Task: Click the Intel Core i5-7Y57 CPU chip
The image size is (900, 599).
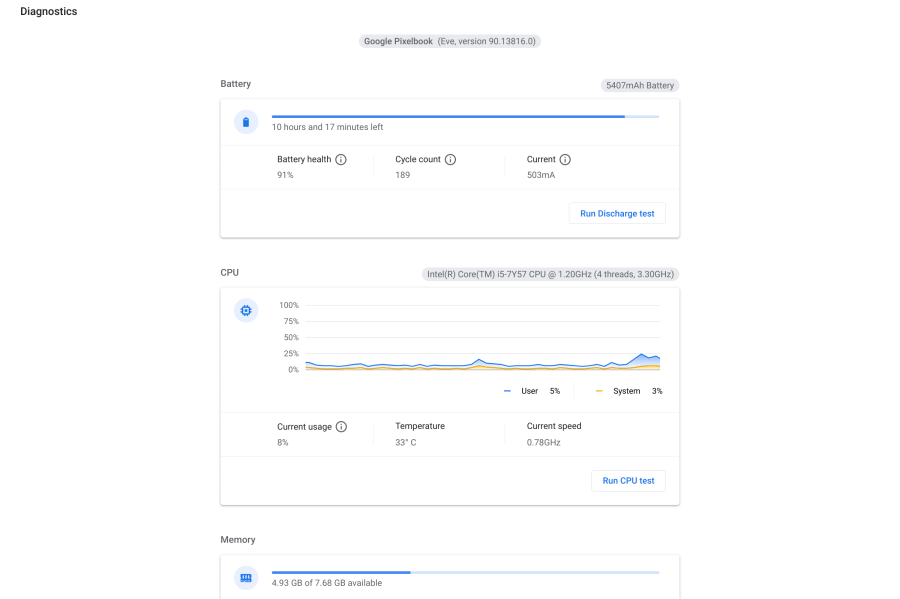Action: pos(551,273)
